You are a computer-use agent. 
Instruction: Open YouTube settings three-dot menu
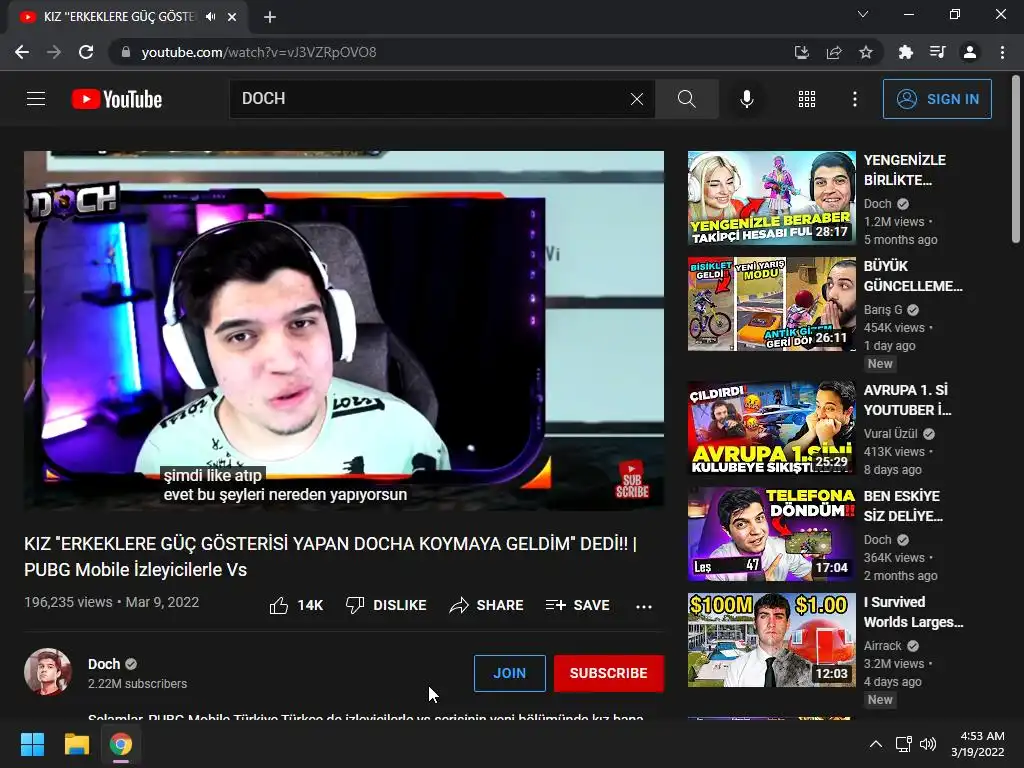(855, 99)
